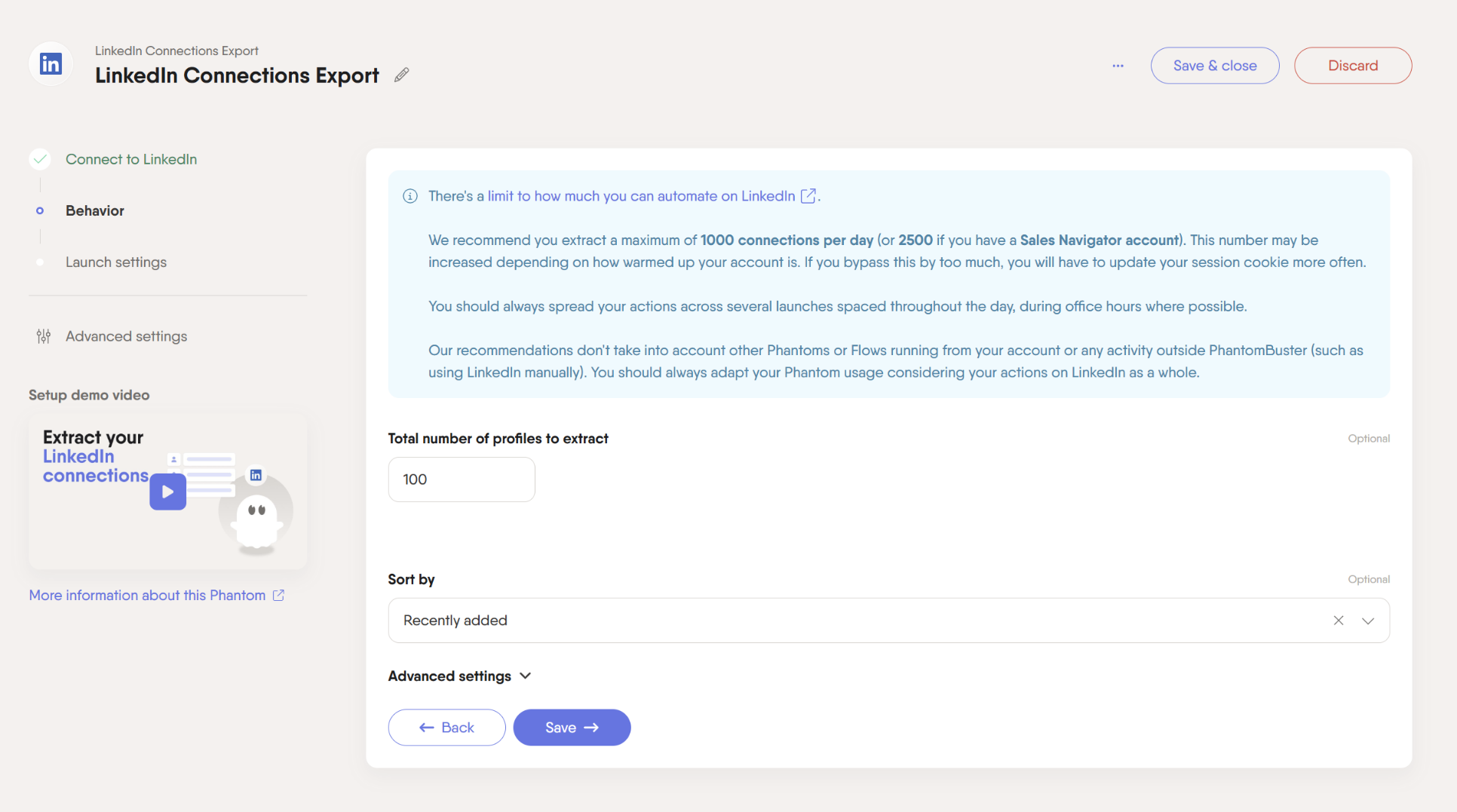Click the Discard button
This screenshot has height=812, width=1457.
click(x=1353, y=66)
